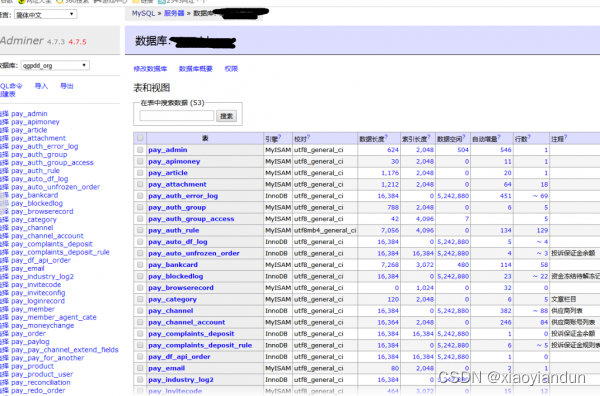Open pay_complaints_deposit table link in main table
Image resolution: width=600 pixels, height=396 pixels.
coord(191,334)
